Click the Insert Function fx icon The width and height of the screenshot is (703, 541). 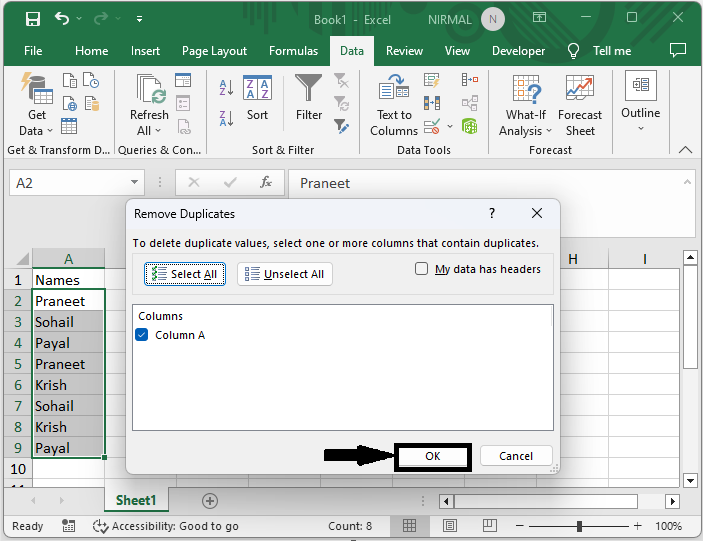(x=266, y=182)
